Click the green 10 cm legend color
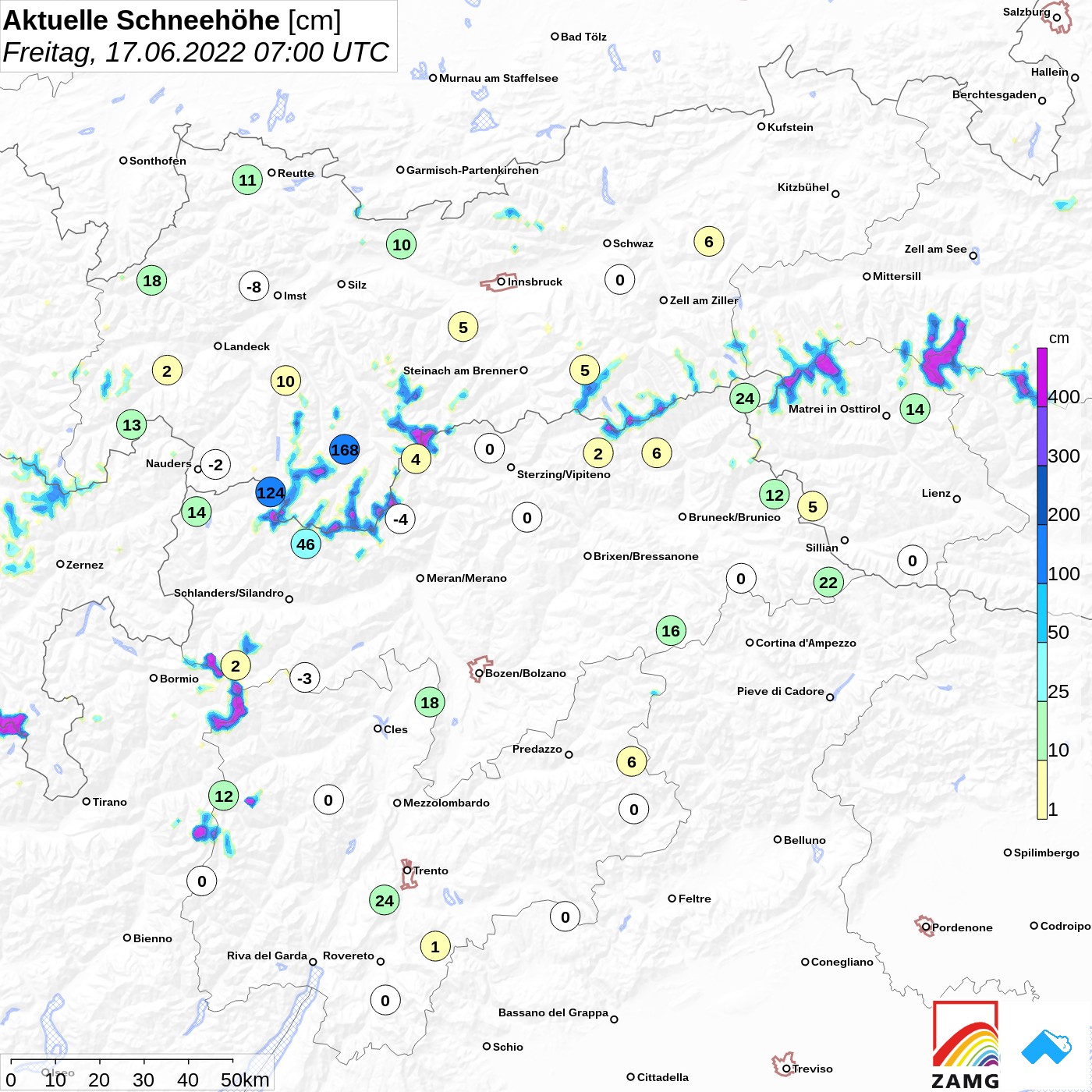 pyautogui.click(x=1042, y=731)
